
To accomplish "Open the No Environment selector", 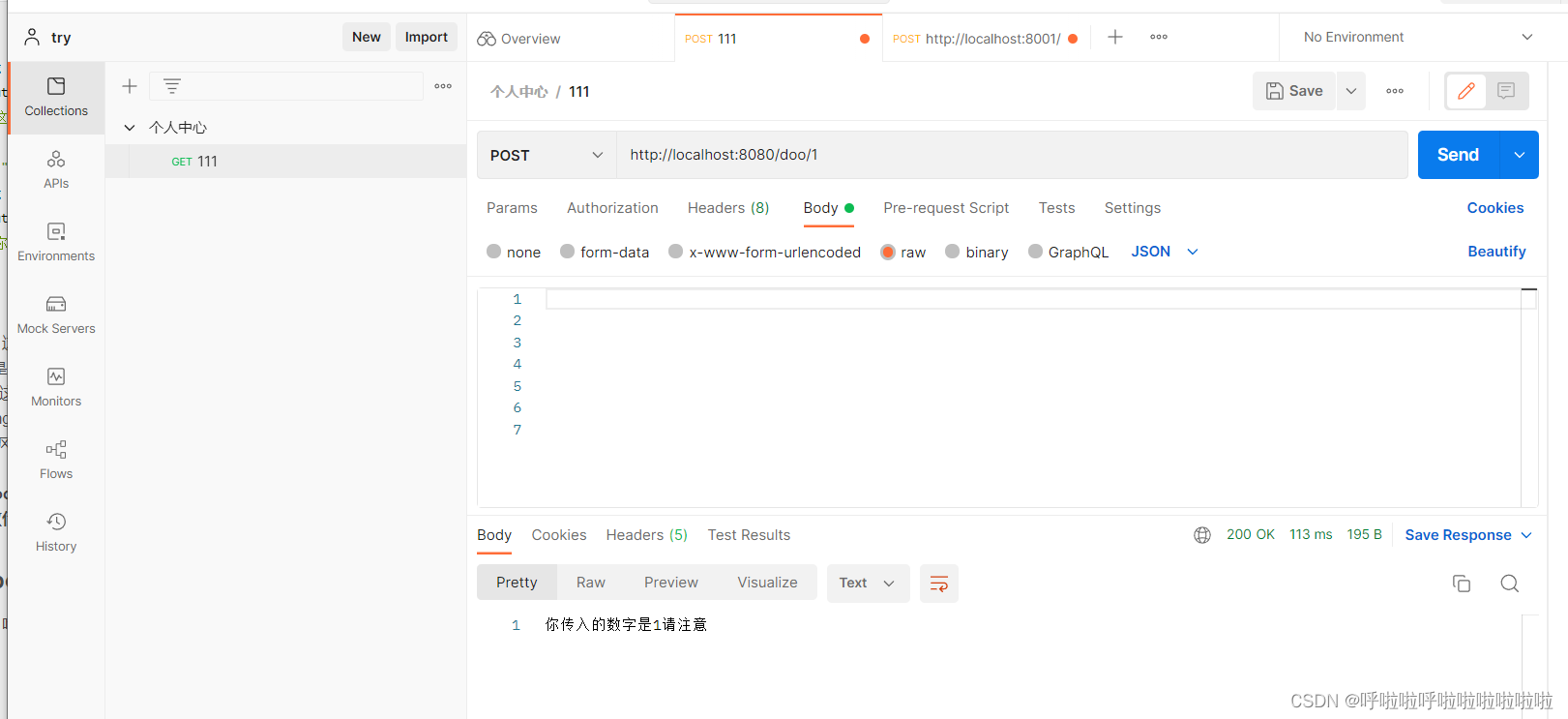I will click(1418, 37).
